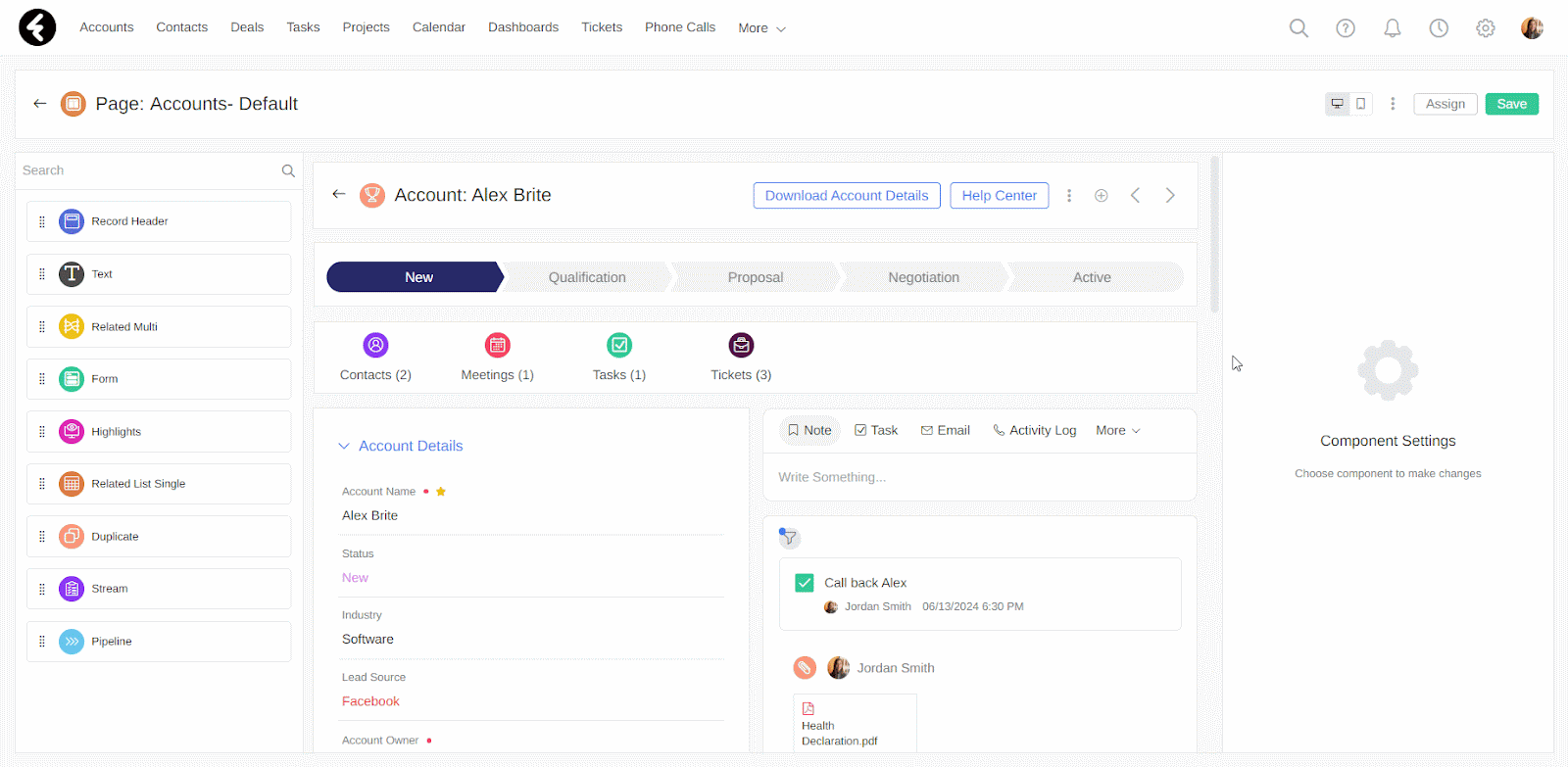Select the Qualification pipeline stage

[587, 277]
